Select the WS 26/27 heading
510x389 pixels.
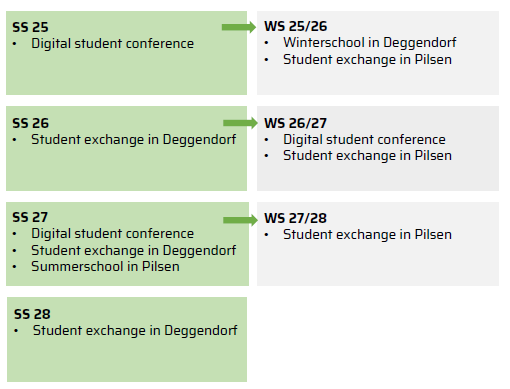pos(295,123)
